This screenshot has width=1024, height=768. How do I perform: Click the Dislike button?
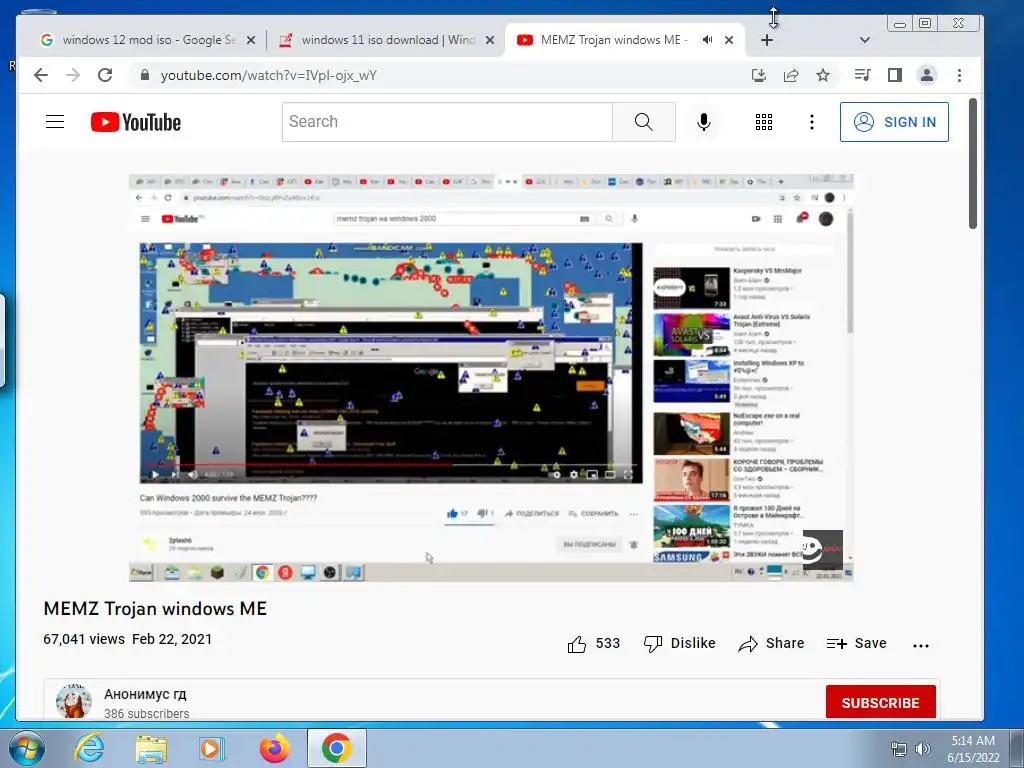pyautogui.click(x=679, y=644)
